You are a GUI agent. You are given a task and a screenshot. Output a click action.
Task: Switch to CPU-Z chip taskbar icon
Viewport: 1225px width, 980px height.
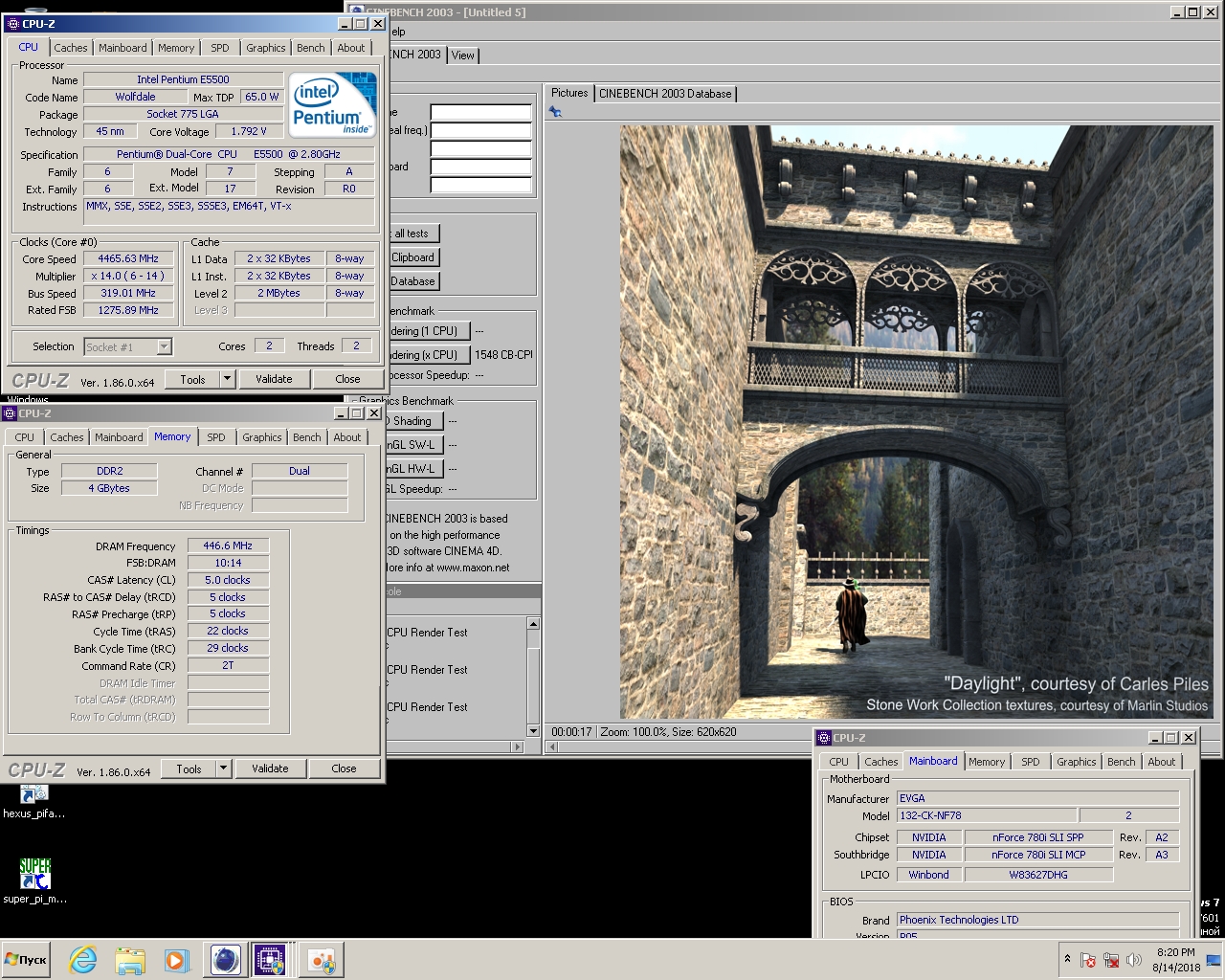(x=271, y=960)
